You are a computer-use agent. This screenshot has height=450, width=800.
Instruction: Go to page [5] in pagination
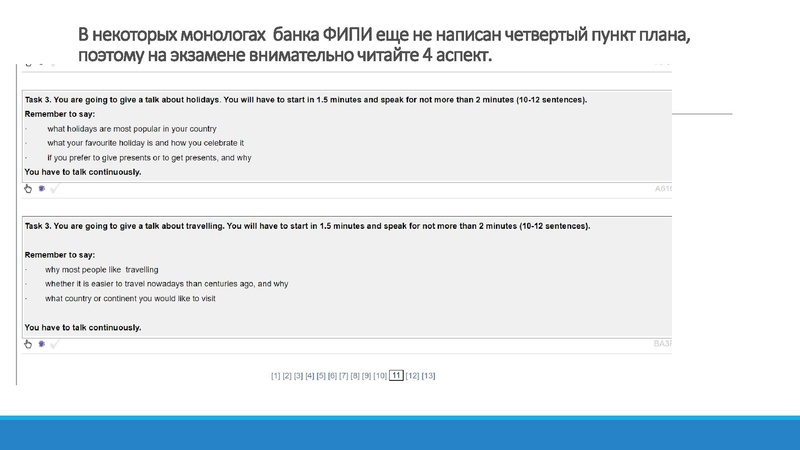pos(321,376)
